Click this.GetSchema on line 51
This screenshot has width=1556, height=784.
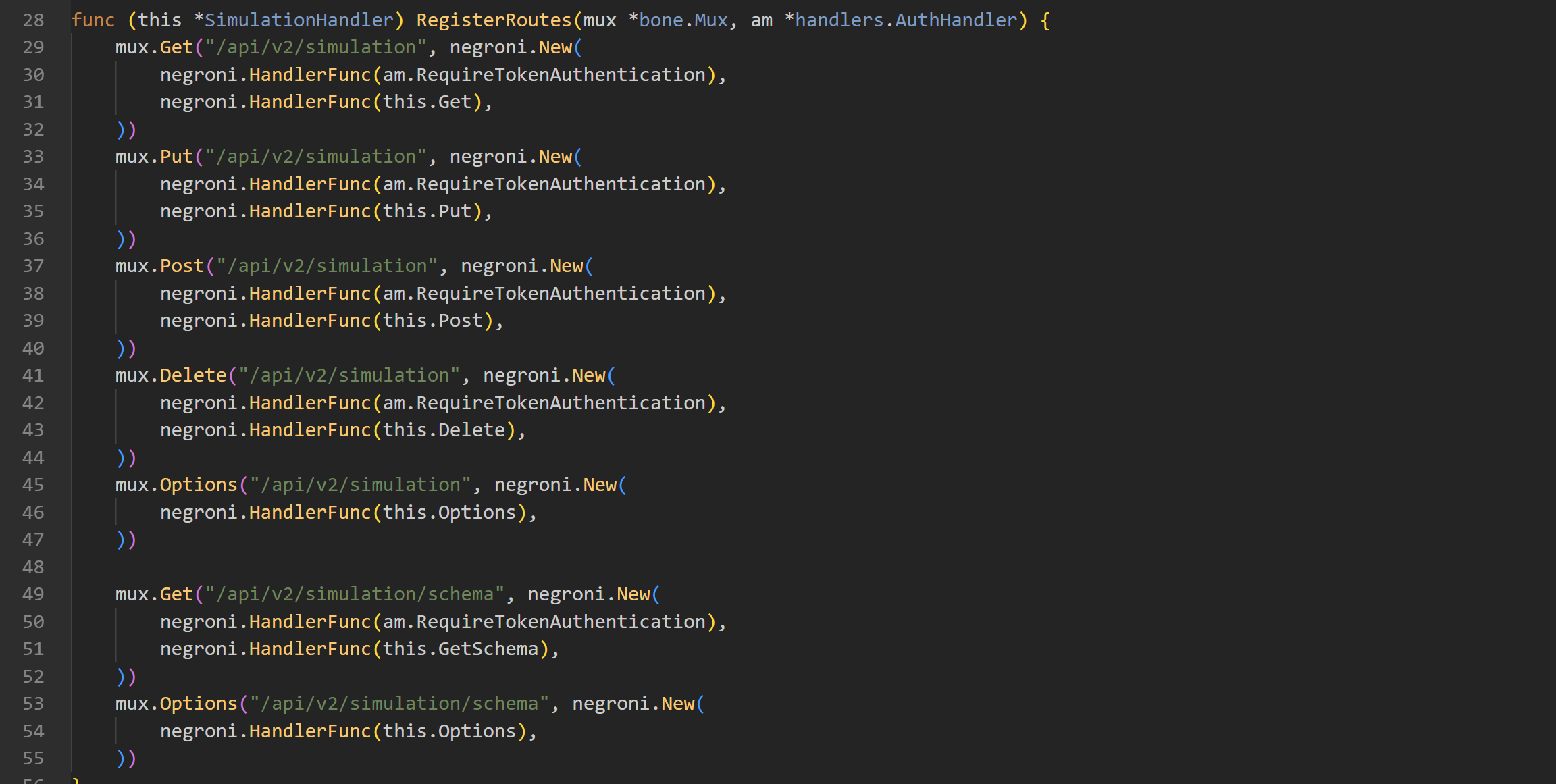coord(461,649)
